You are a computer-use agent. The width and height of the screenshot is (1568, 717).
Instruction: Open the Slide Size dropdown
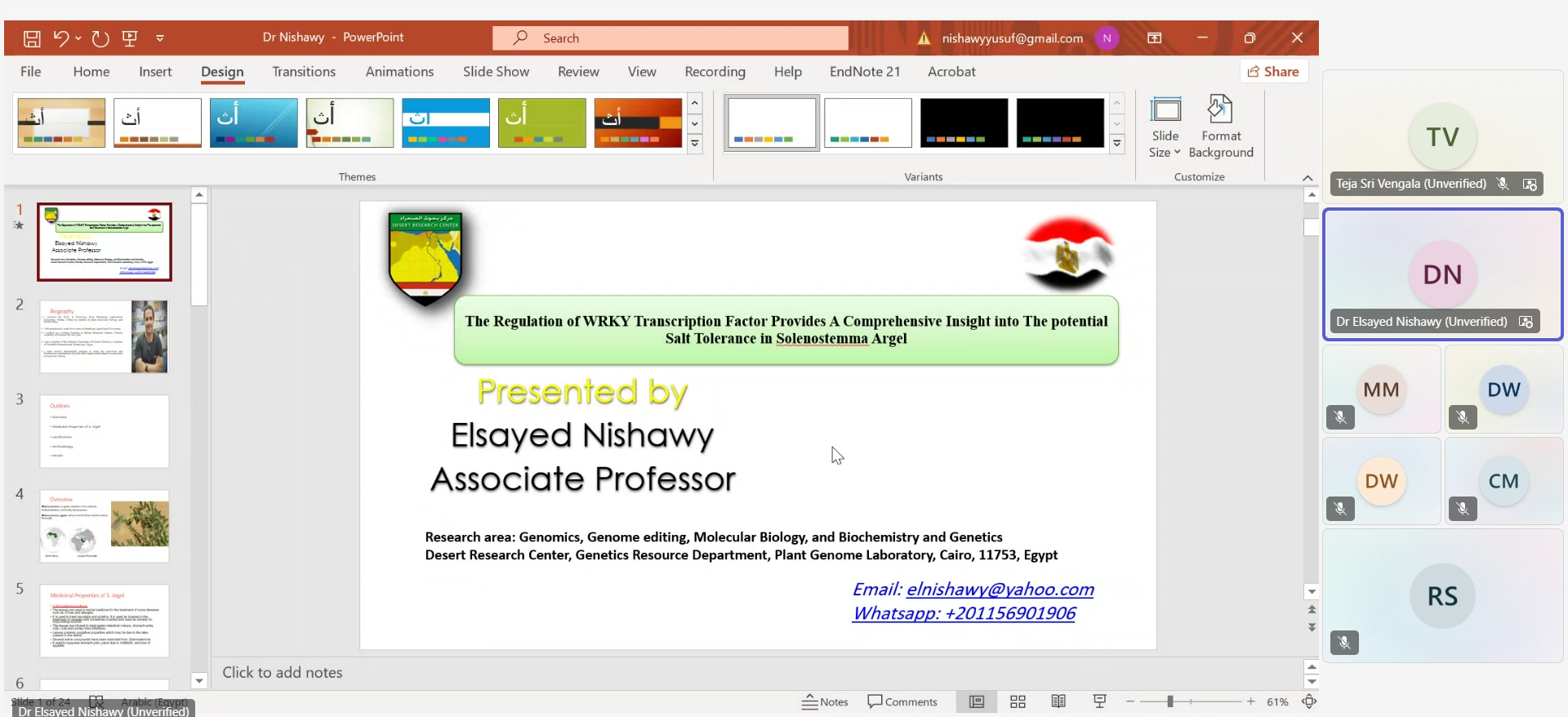point(1165,128)
